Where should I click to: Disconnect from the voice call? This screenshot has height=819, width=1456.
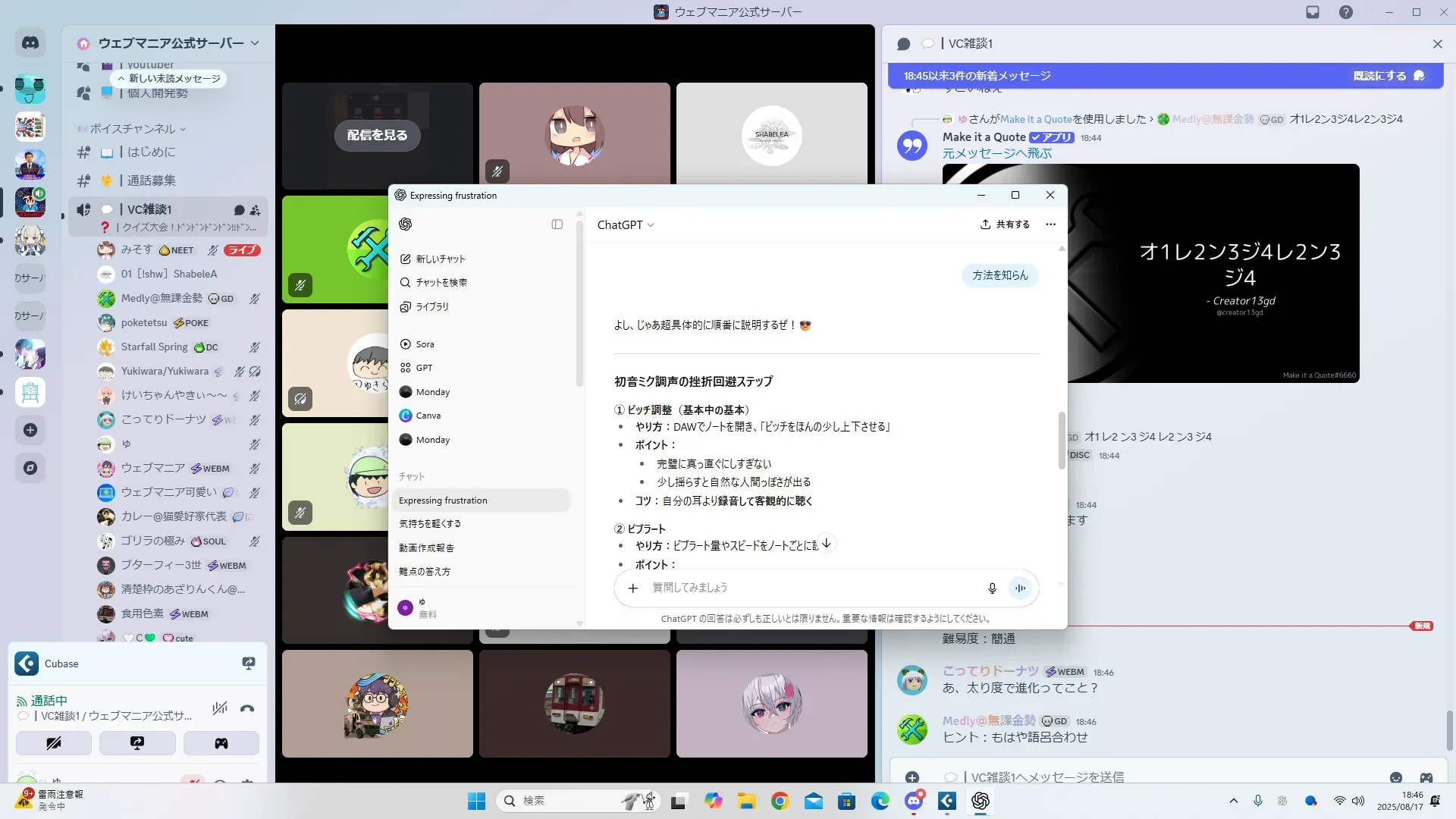[x=247, y=708]
